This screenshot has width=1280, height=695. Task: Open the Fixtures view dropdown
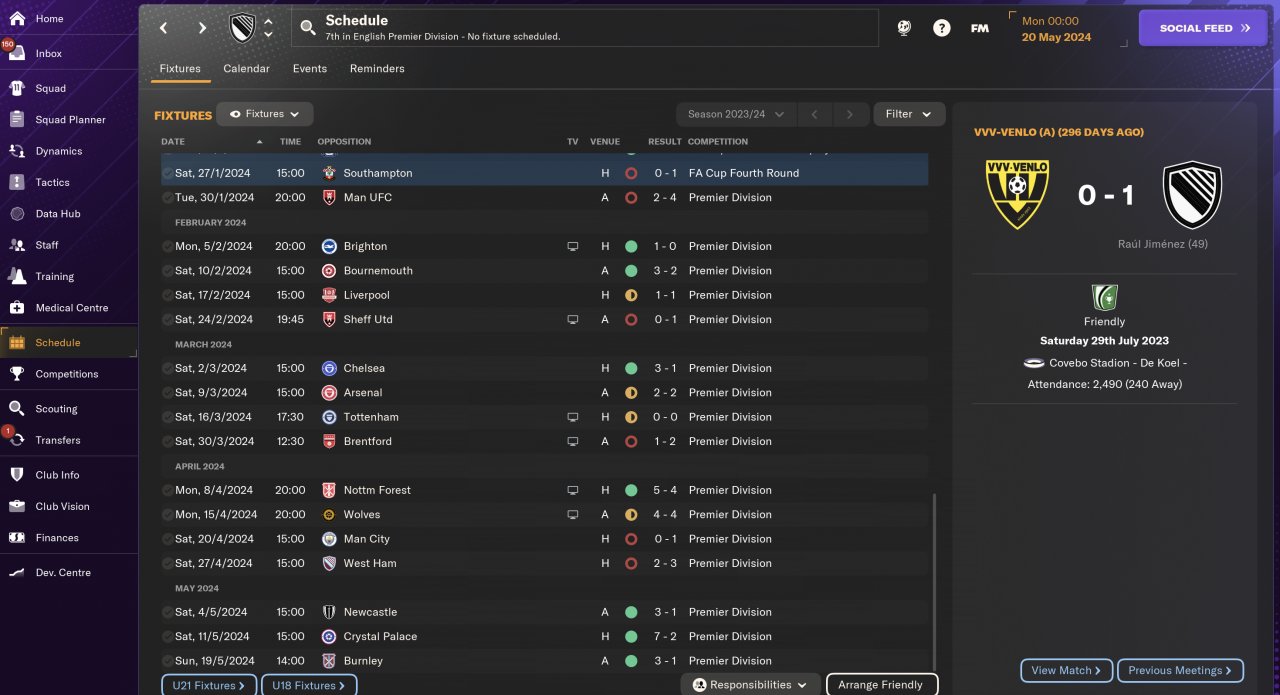[x=265, y=114]
